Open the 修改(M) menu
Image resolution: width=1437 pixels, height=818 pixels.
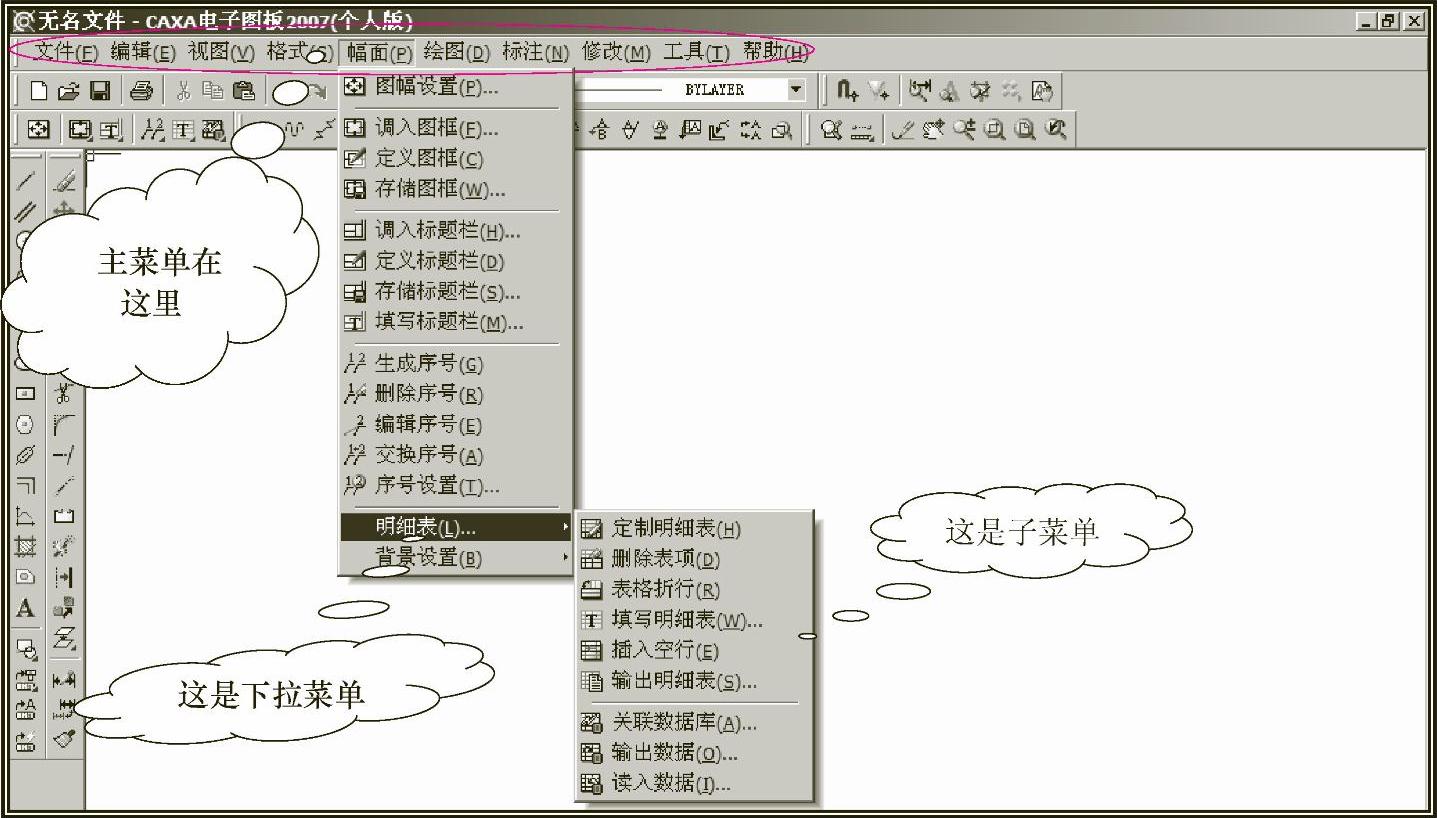[616, 52]
